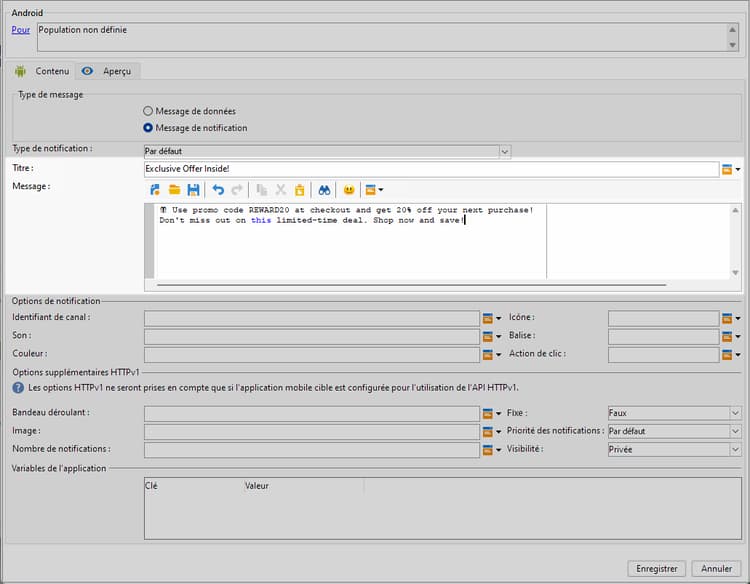This screenshot has width=750, height=584.
Task: Click the Pour link
Action: [20, 30]
